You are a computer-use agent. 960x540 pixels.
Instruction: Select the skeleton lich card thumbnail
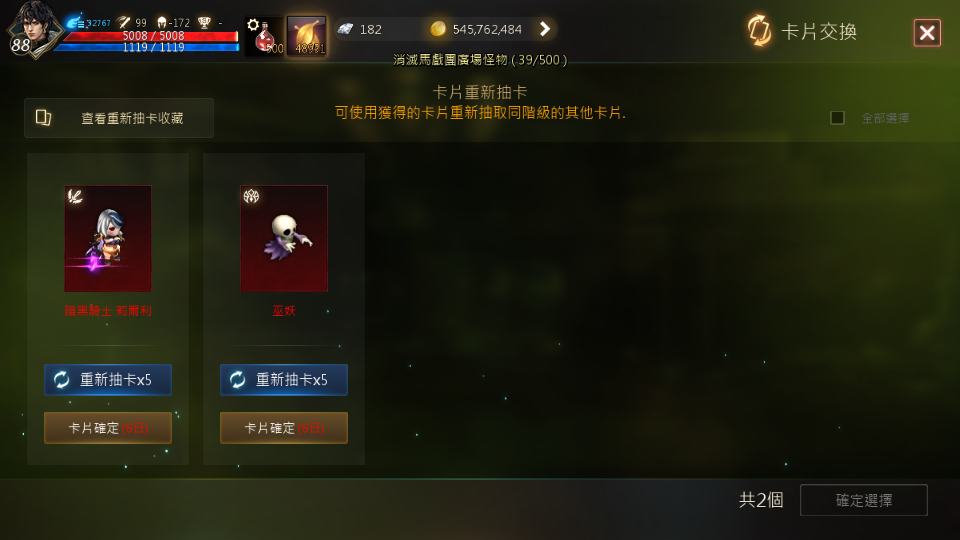tap(283, 238)
